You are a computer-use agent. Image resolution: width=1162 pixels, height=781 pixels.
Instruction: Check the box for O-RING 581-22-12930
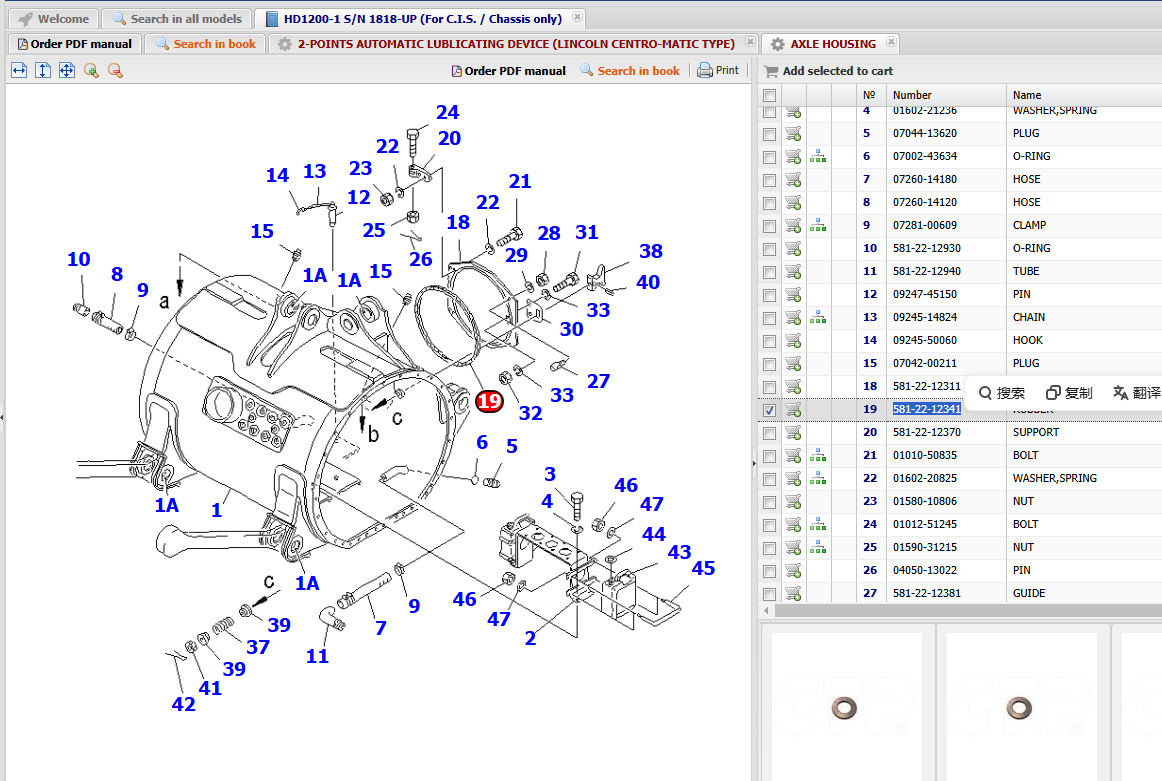point(769,249)
